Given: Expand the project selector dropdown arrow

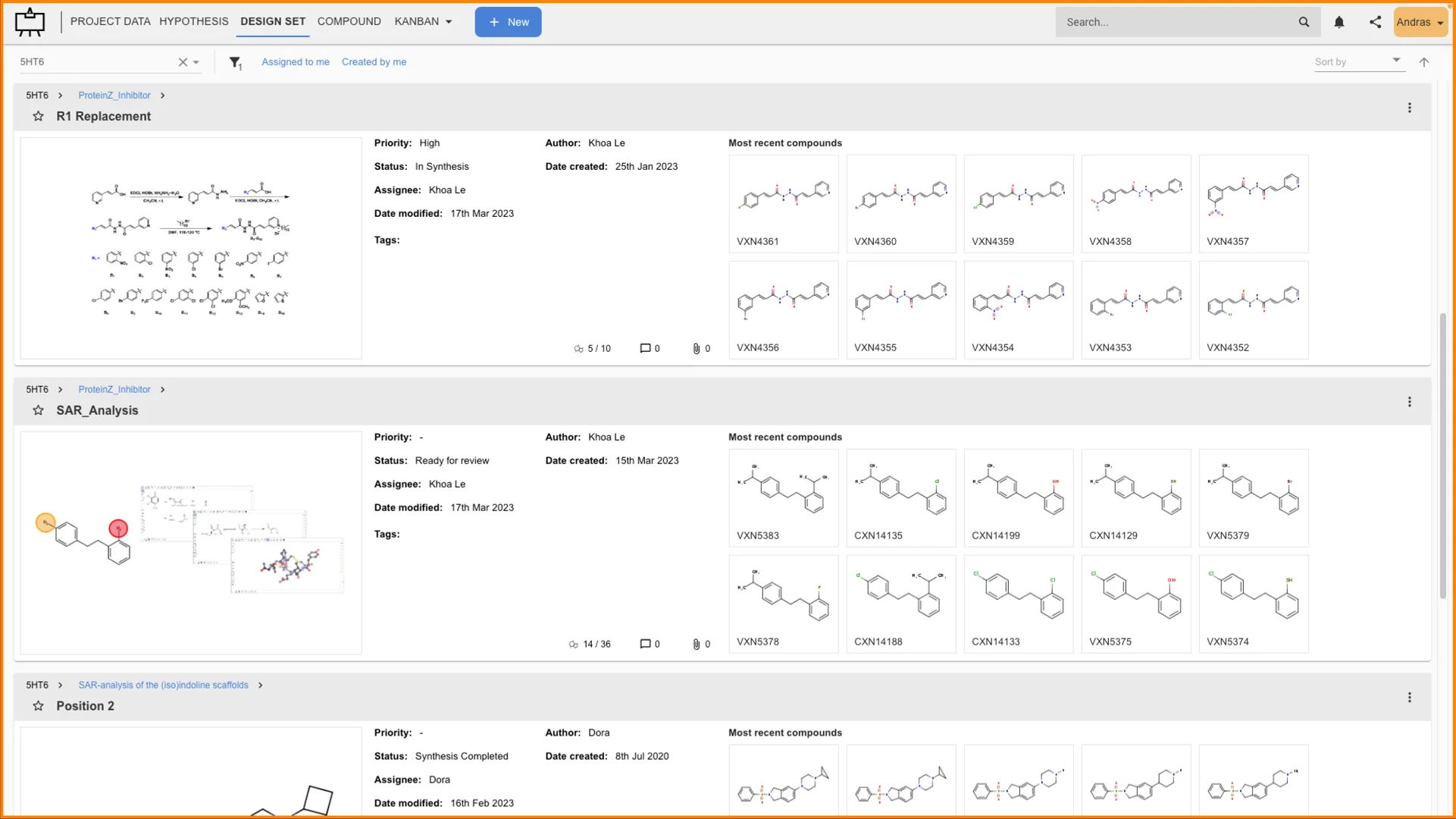Looking at the screenshot, I should [196, 62].
